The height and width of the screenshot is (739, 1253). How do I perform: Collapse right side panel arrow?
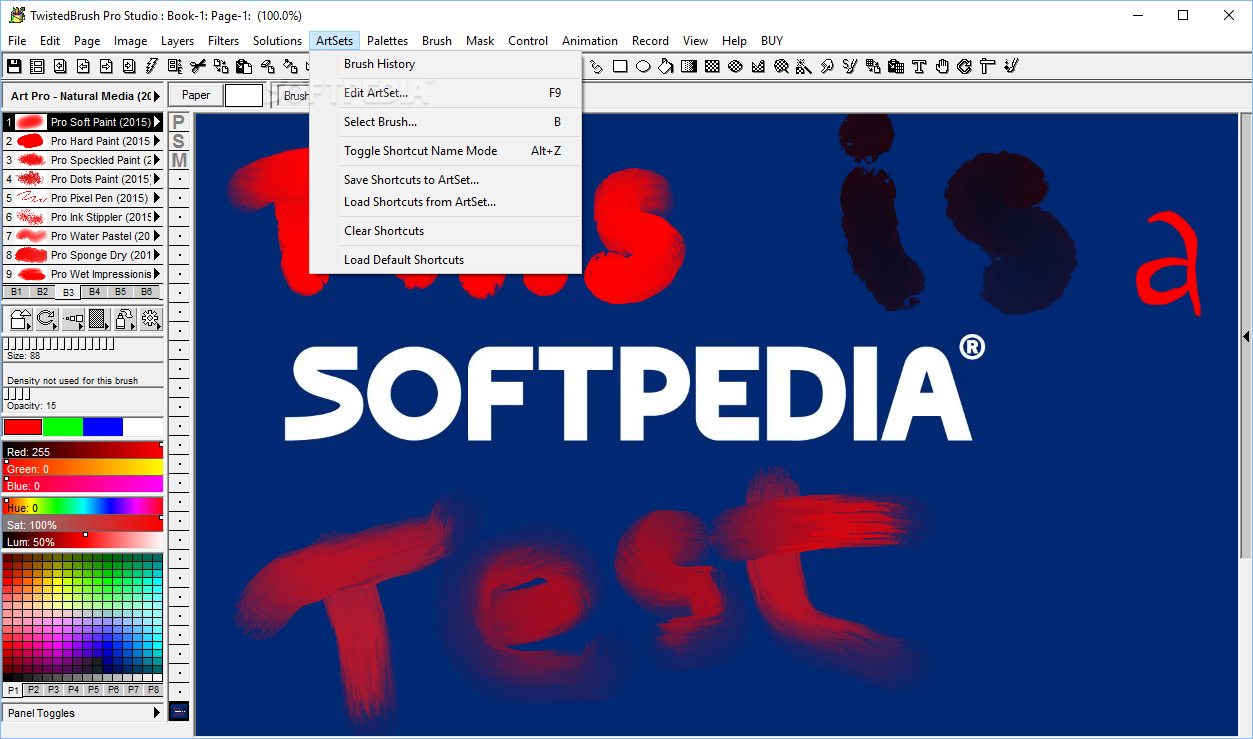(1246, 337)
